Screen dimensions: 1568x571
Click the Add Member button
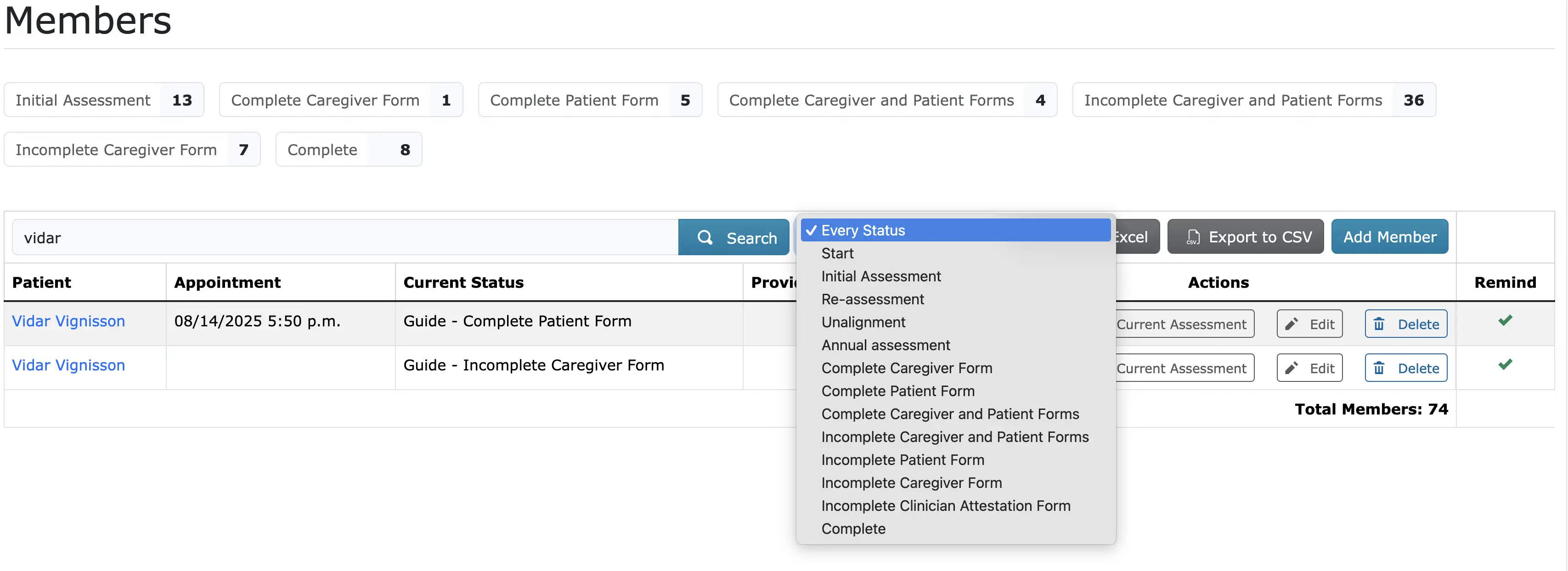coord(1390,237)
